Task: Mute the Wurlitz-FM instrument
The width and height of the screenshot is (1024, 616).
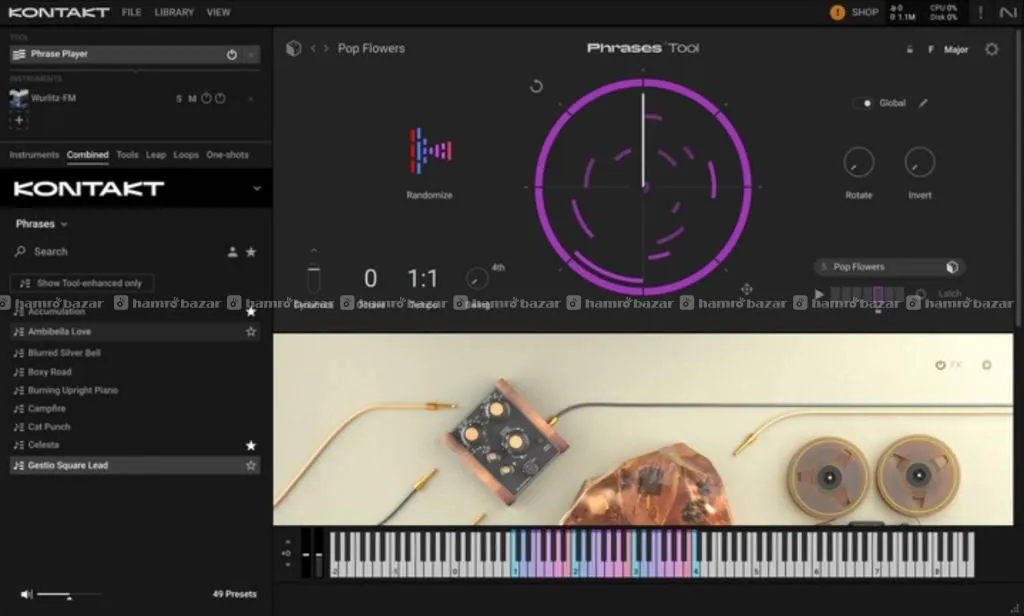Action: (192, 99)
